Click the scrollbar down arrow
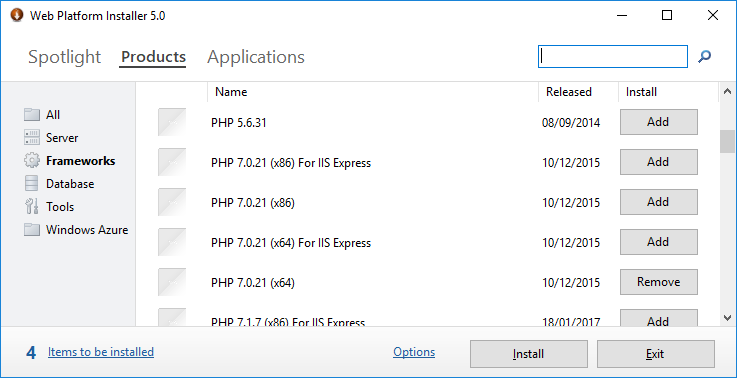 727,318
